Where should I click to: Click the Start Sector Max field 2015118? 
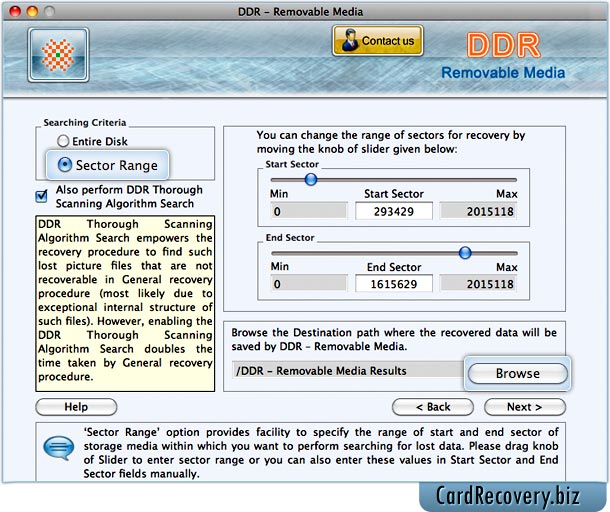[x=478, y=211]
